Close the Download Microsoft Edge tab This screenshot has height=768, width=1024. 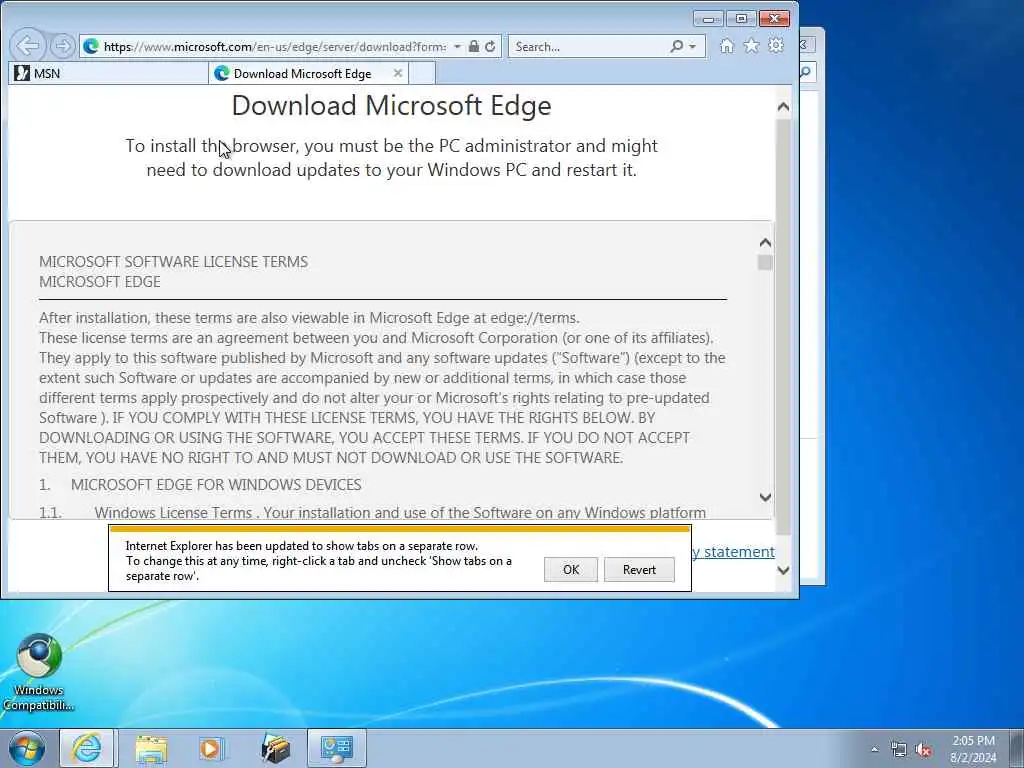click(398, 73)
